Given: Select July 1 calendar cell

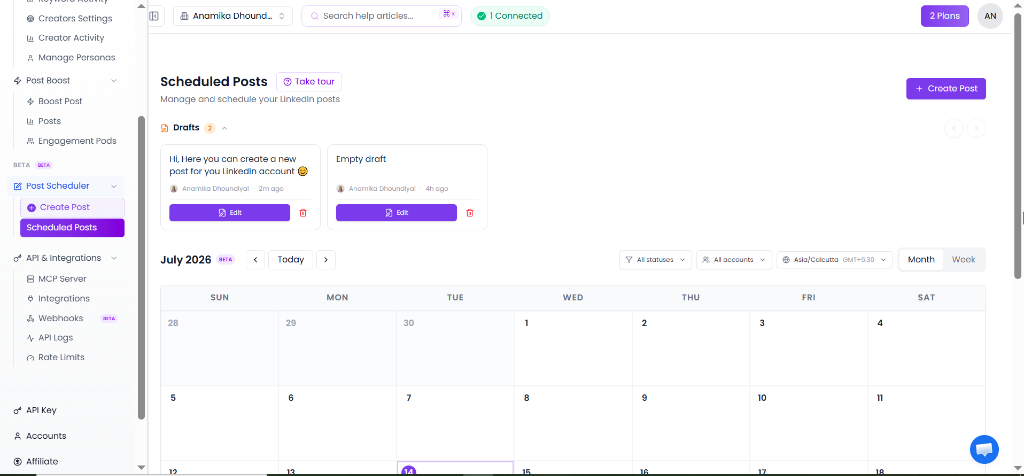Looking at the screenshot, I should coord(573,348).
